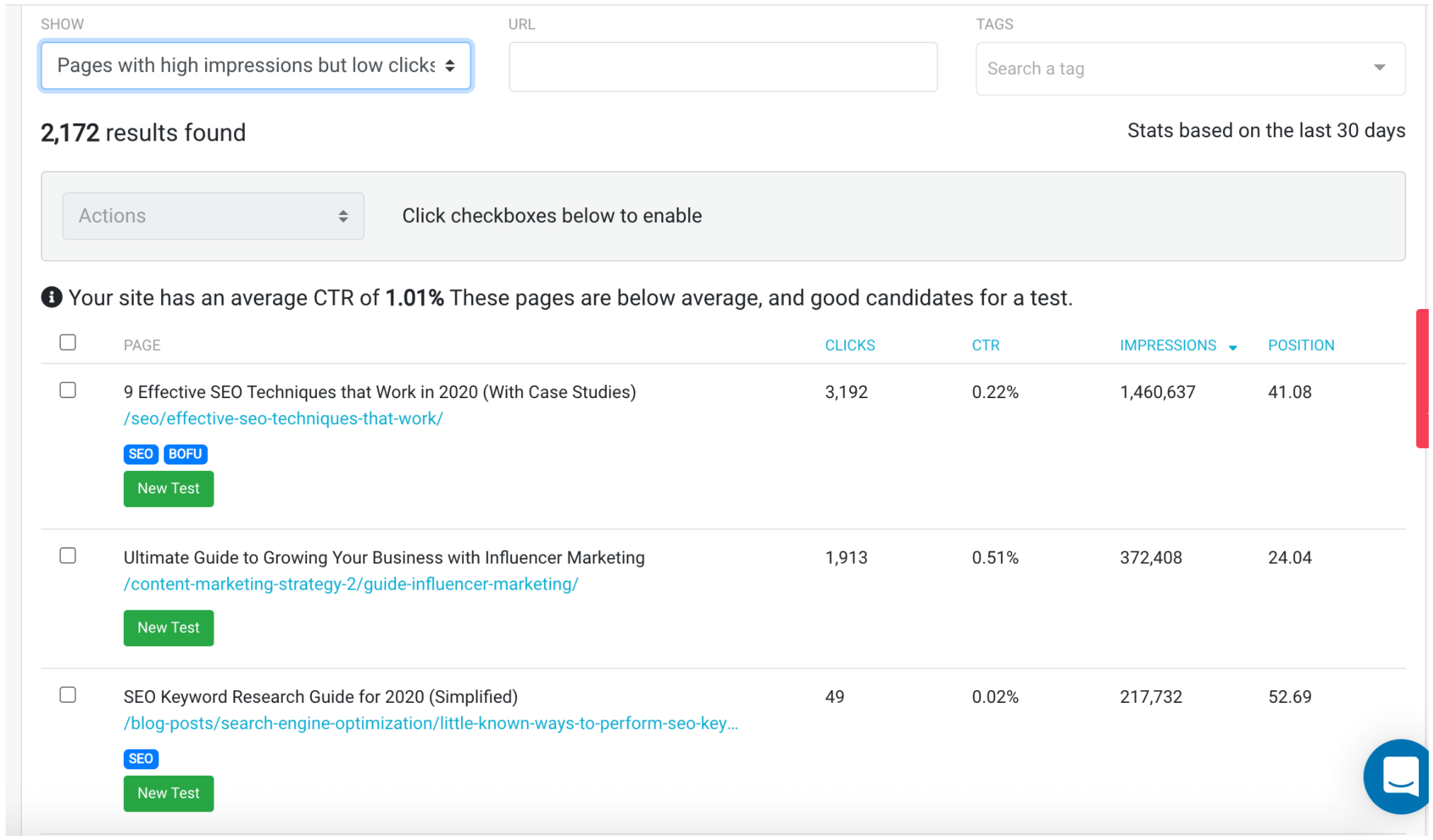
Task: Click the SEO tag on the Keyword Research row
Action: pyautogui.click(x=141, y=759)
